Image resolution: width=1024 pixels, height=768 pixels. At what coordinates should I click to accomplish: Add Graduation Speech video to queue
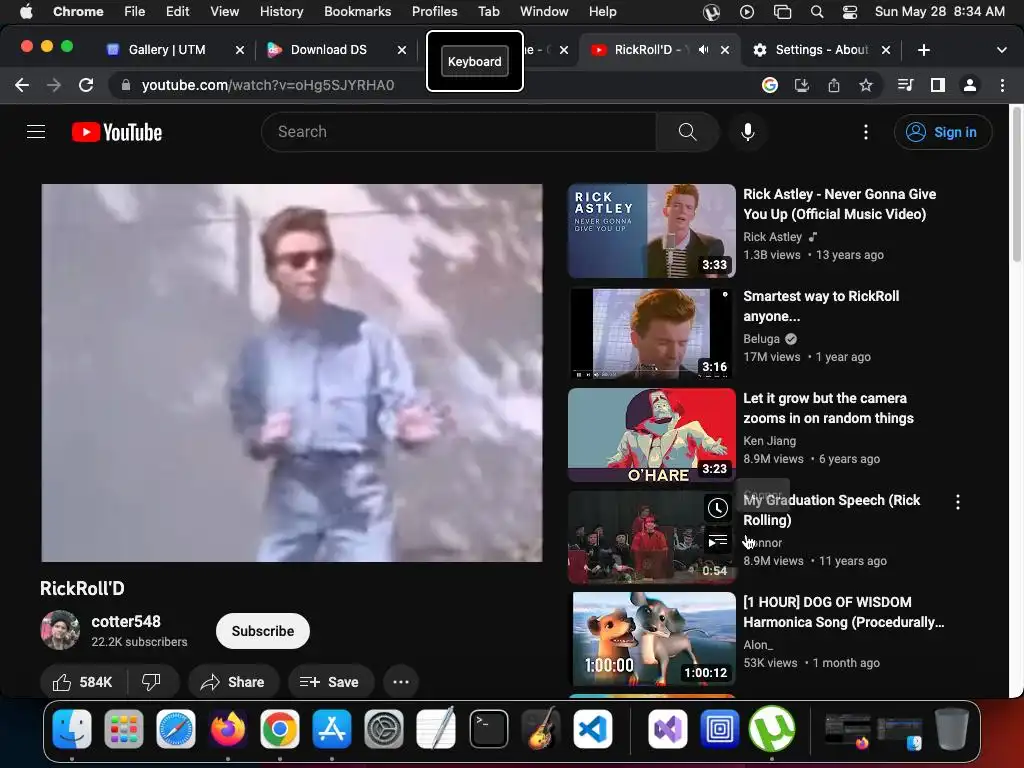tap(718, 541)
